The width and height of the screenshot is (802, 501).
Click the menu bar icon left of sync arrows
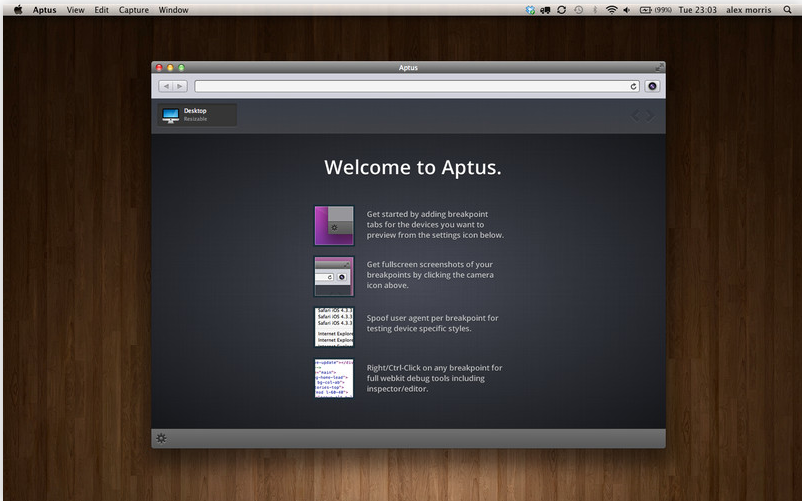(x=545, y=10)
